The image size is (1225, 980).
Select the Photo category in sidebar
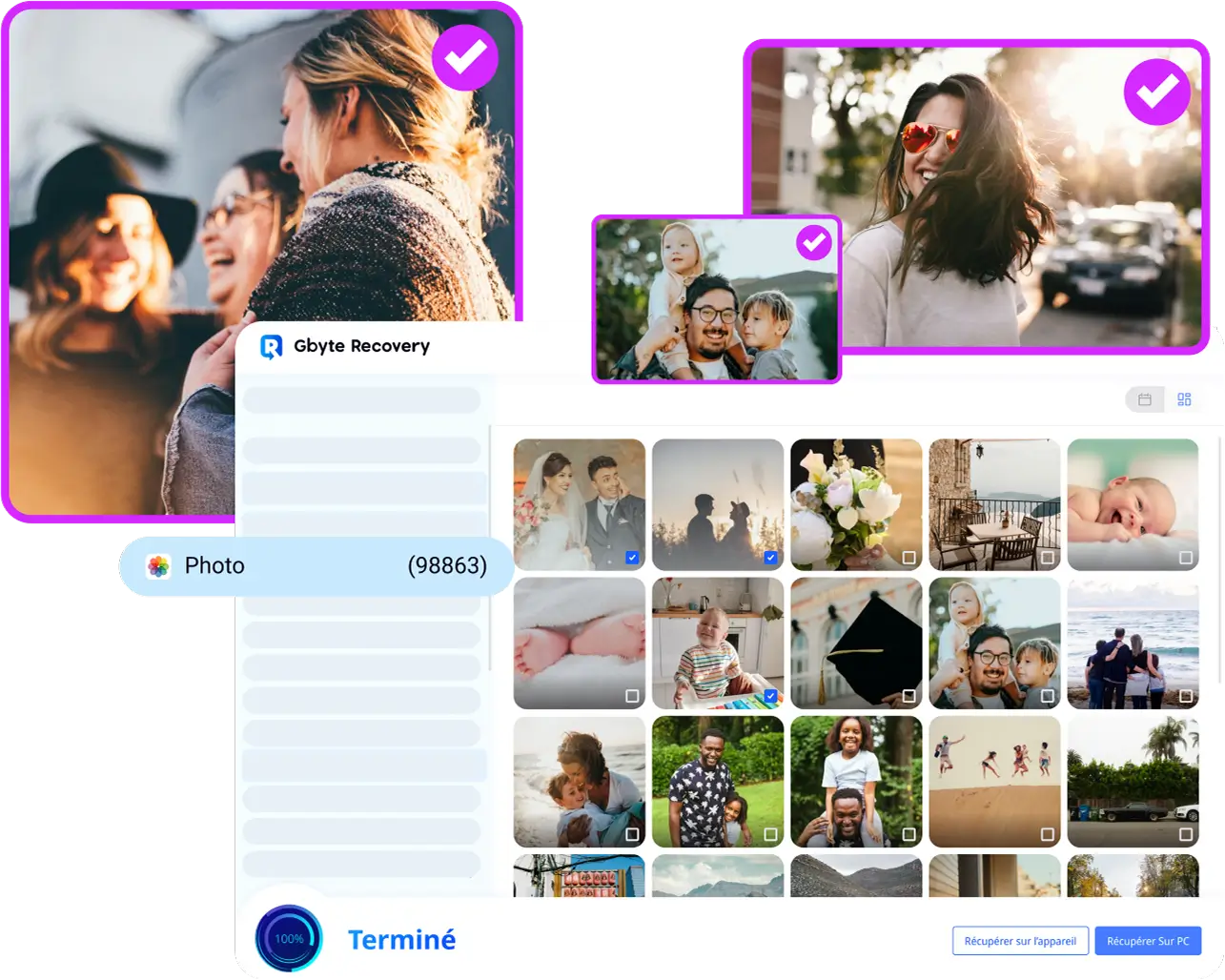click(x=315, y=566)
